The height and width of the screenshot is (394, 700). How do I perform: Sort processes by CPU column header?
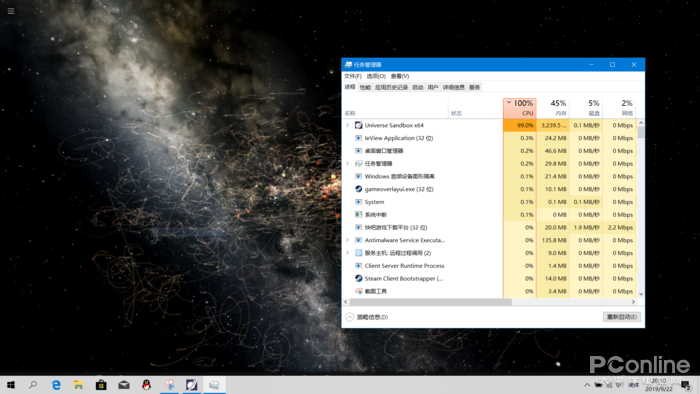point(520,108)
